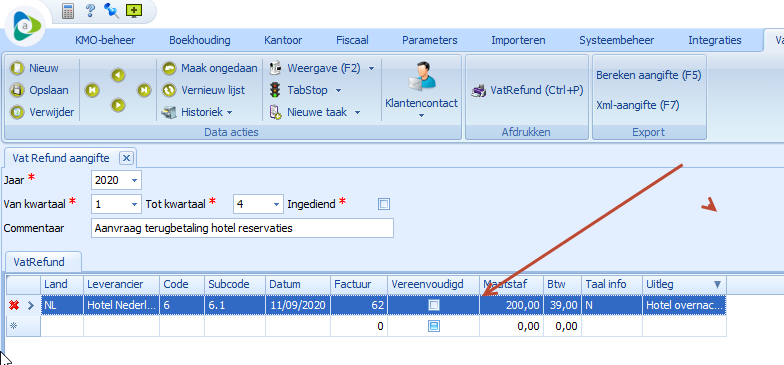Open the Importeren ribbon tab
The width and height of the screenshot is (784, 365).
click(518, 40)
